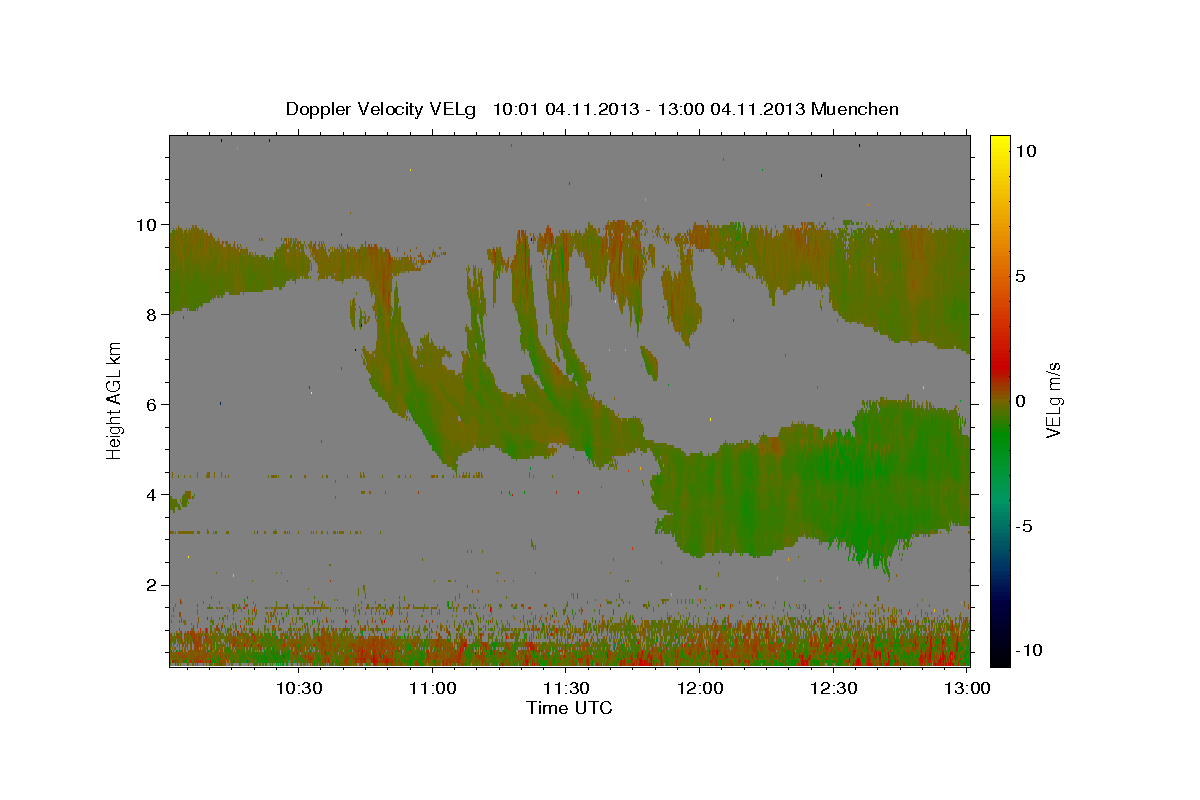The height and width of the screenshot is (800, 1200).
Task: Click the height label '10' on y-axis
Action: (x=147, y=224)
